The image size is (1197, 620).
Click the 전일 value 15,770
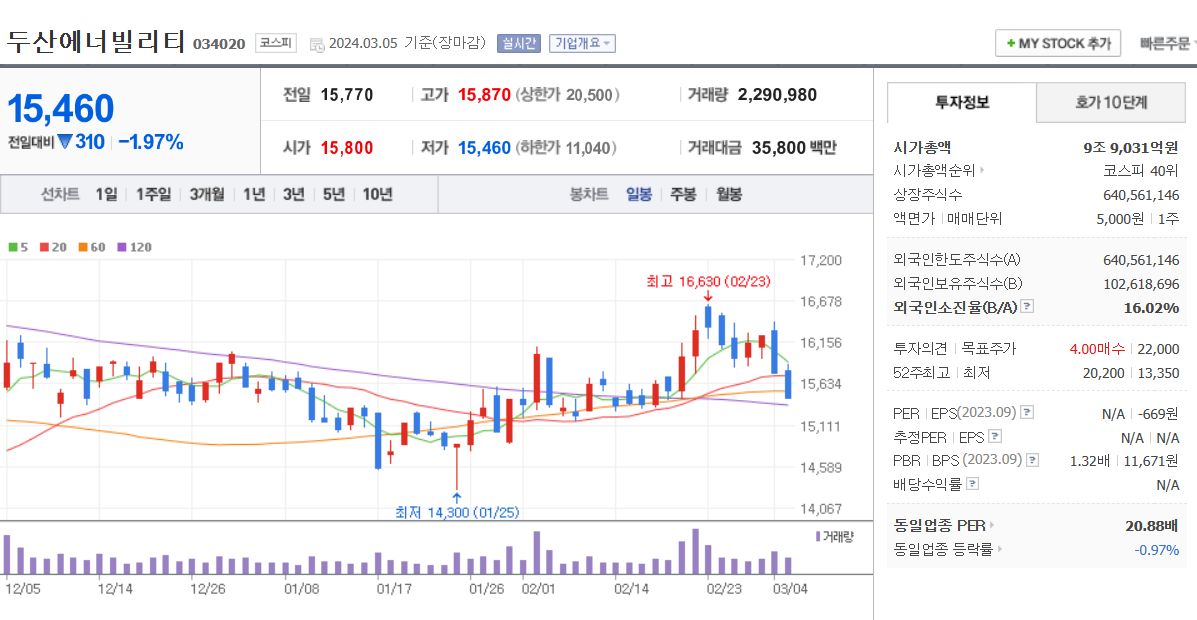point(347,95)
